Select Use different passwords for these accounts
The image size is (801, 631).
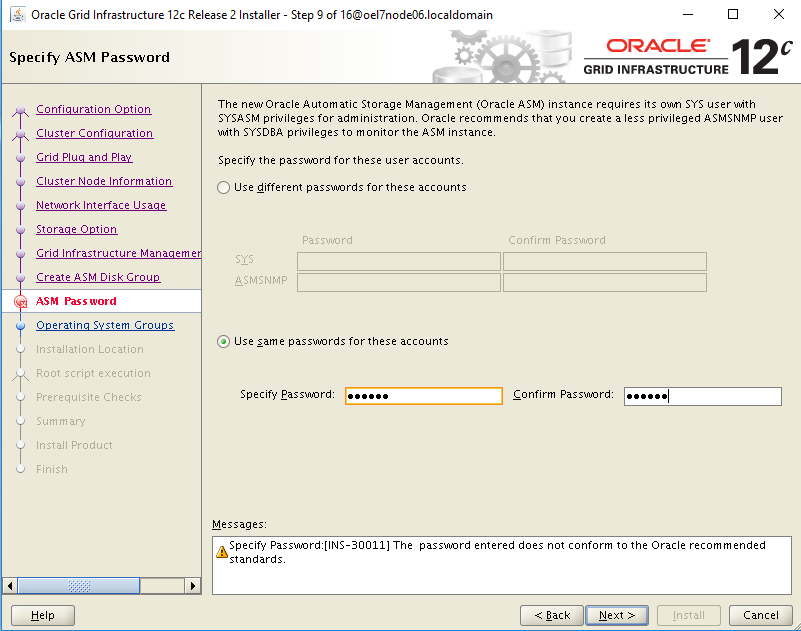pos(223,188)
